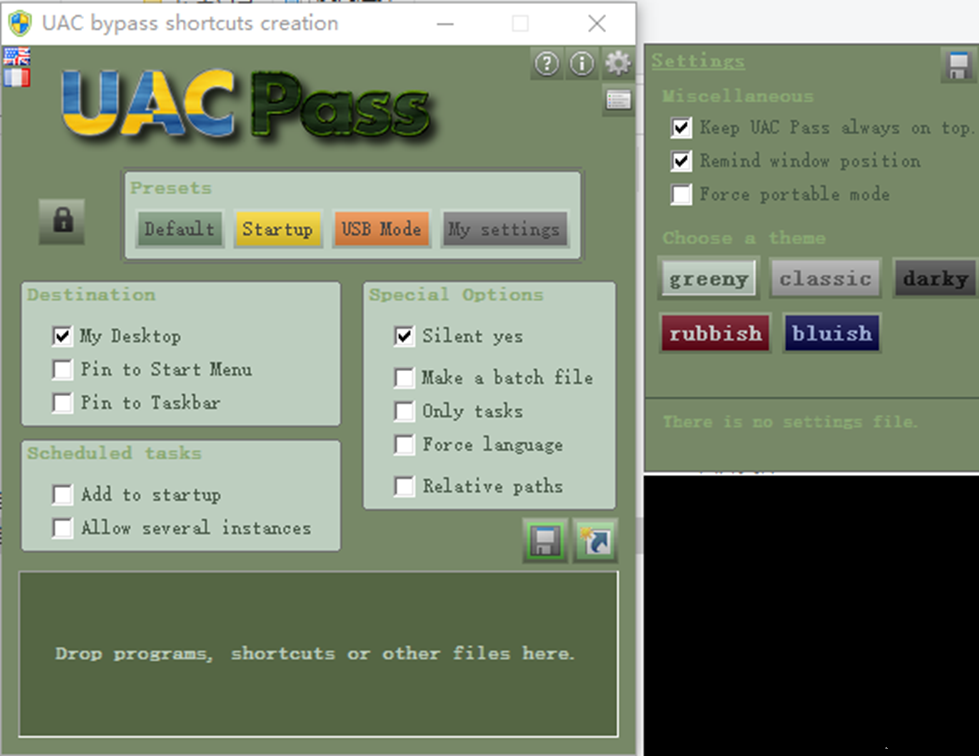Enable the Only tasks option

pyautogui.click(x=404, y=411)
